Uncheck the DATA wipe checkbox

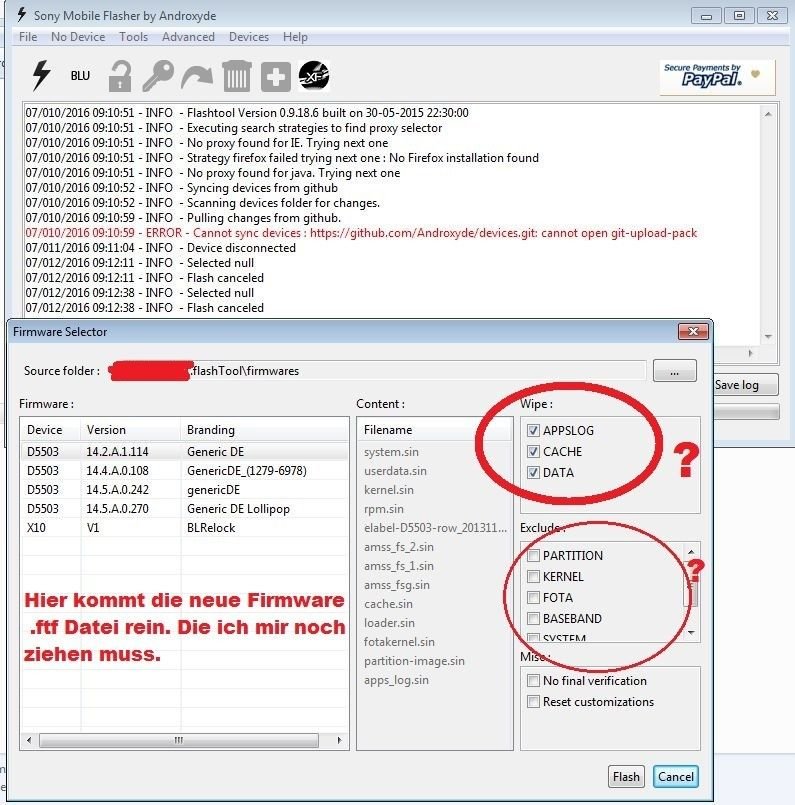(533, 472)
